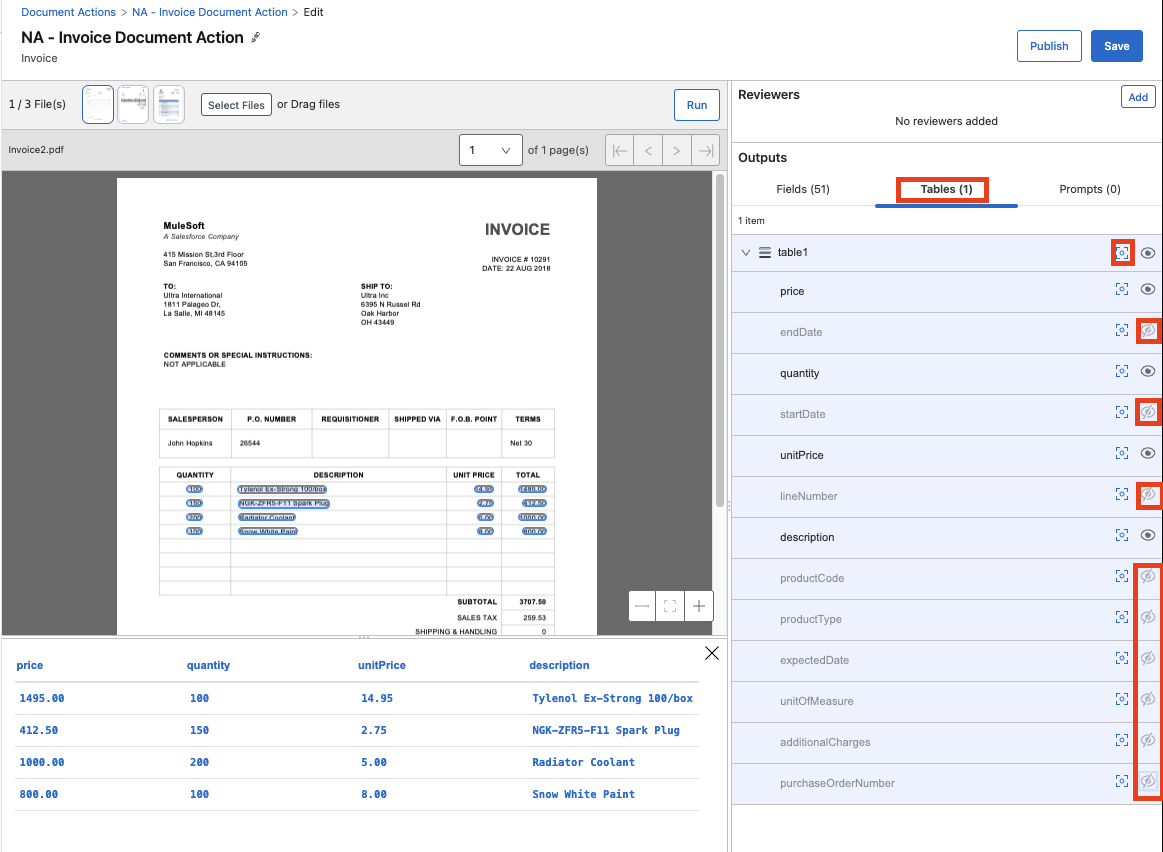Click the locate icon for unitPrice row
This screenshot has width=1163, height=852.
(1122, 453)
